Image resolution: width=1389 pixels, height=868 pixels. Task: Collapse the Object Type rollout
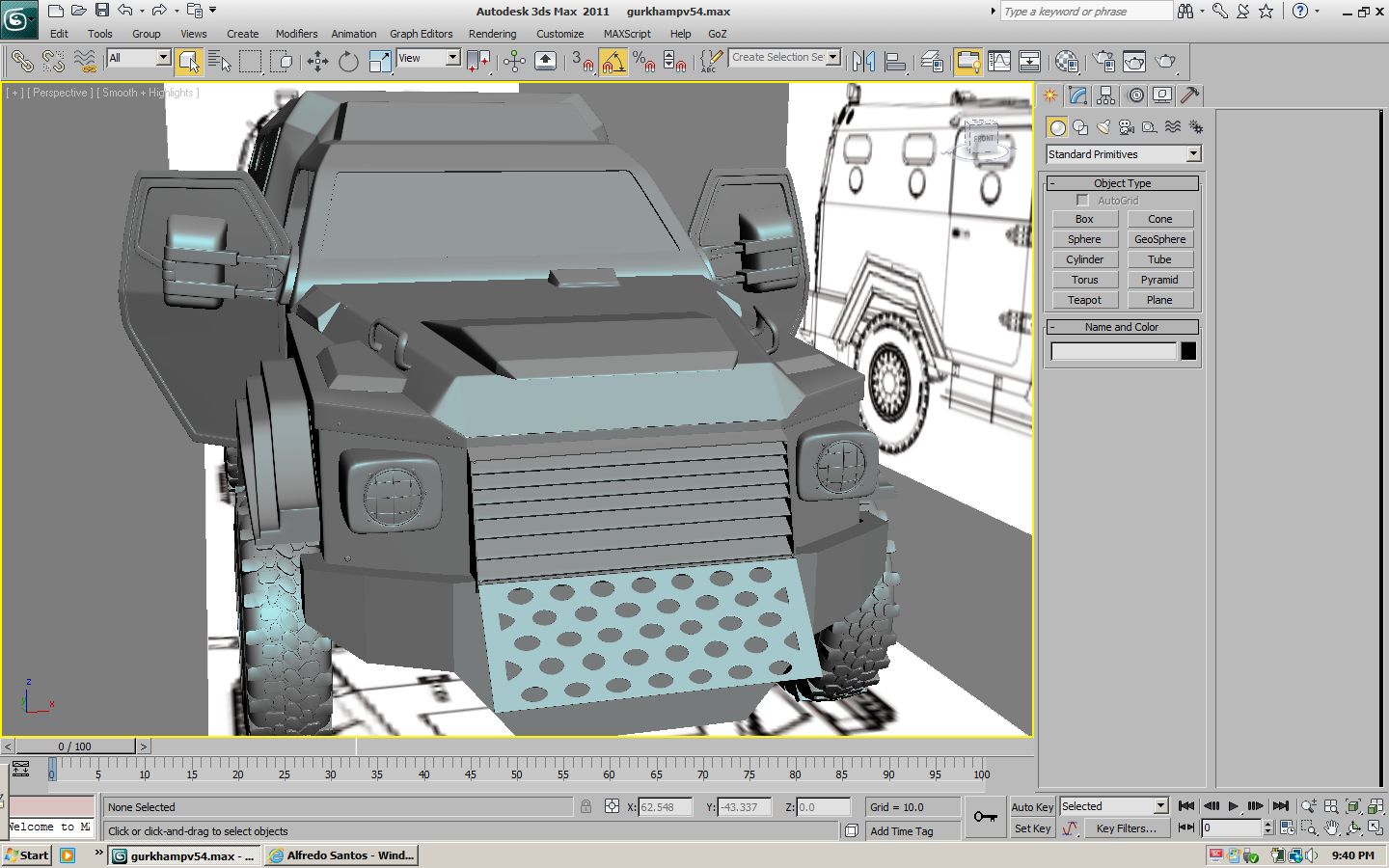(1122, 183)
